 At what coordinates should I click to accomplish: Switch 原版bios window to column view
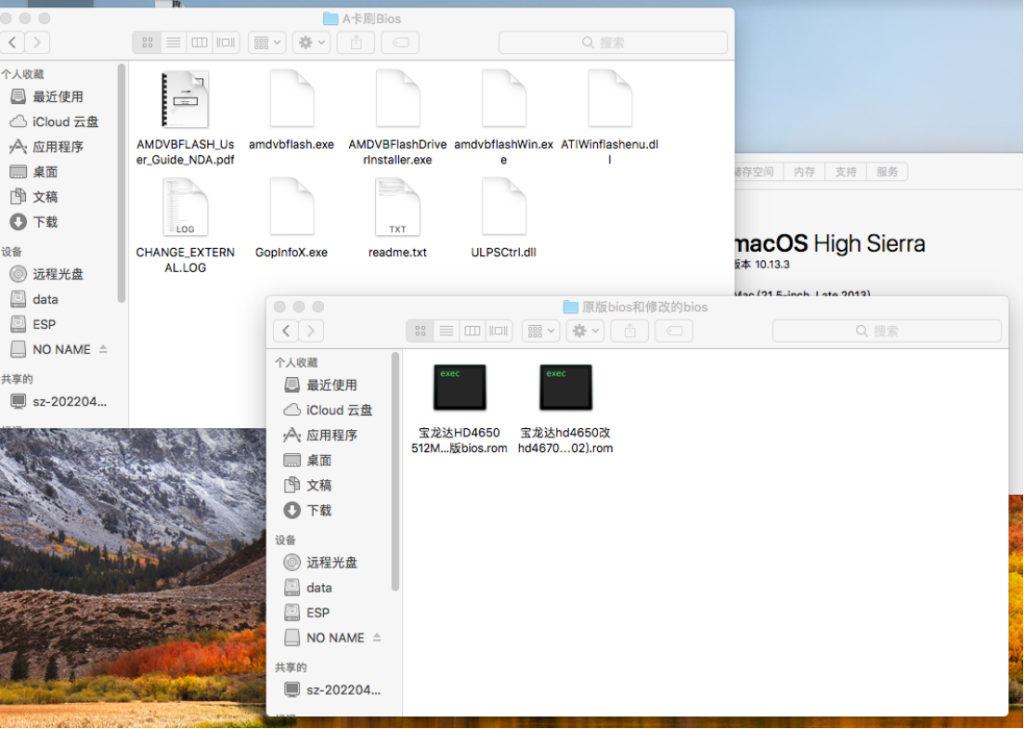click(473, 331)
